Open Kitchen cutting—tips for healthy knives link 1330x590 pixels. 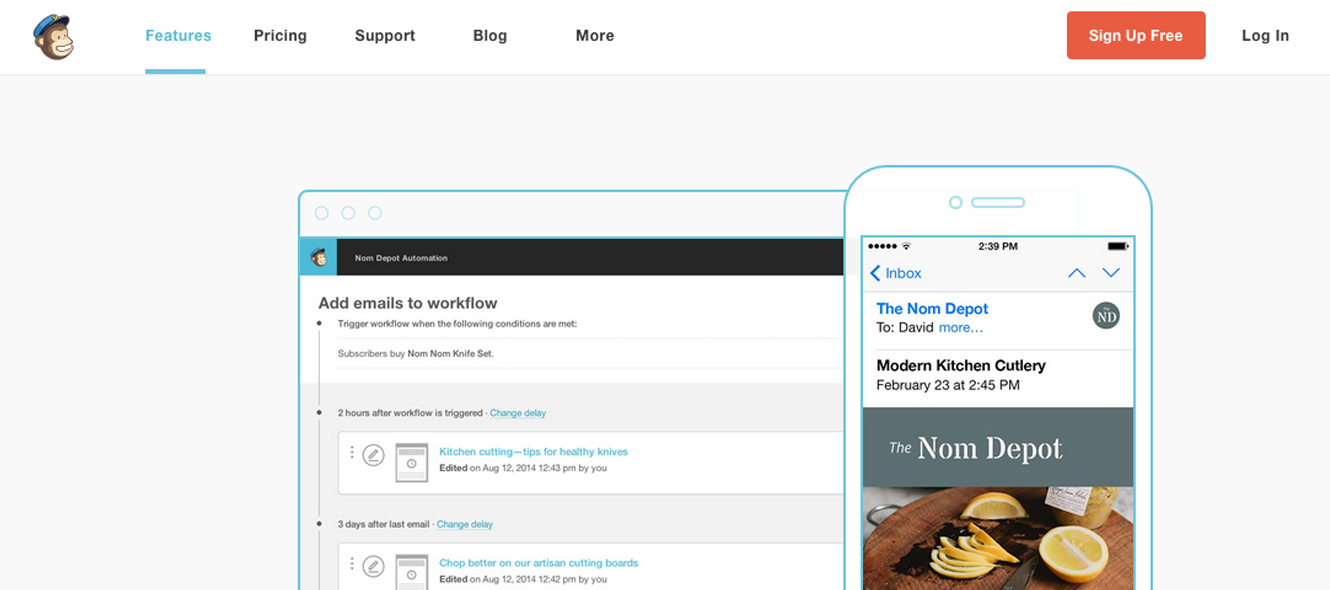click(x=534, y=452)
